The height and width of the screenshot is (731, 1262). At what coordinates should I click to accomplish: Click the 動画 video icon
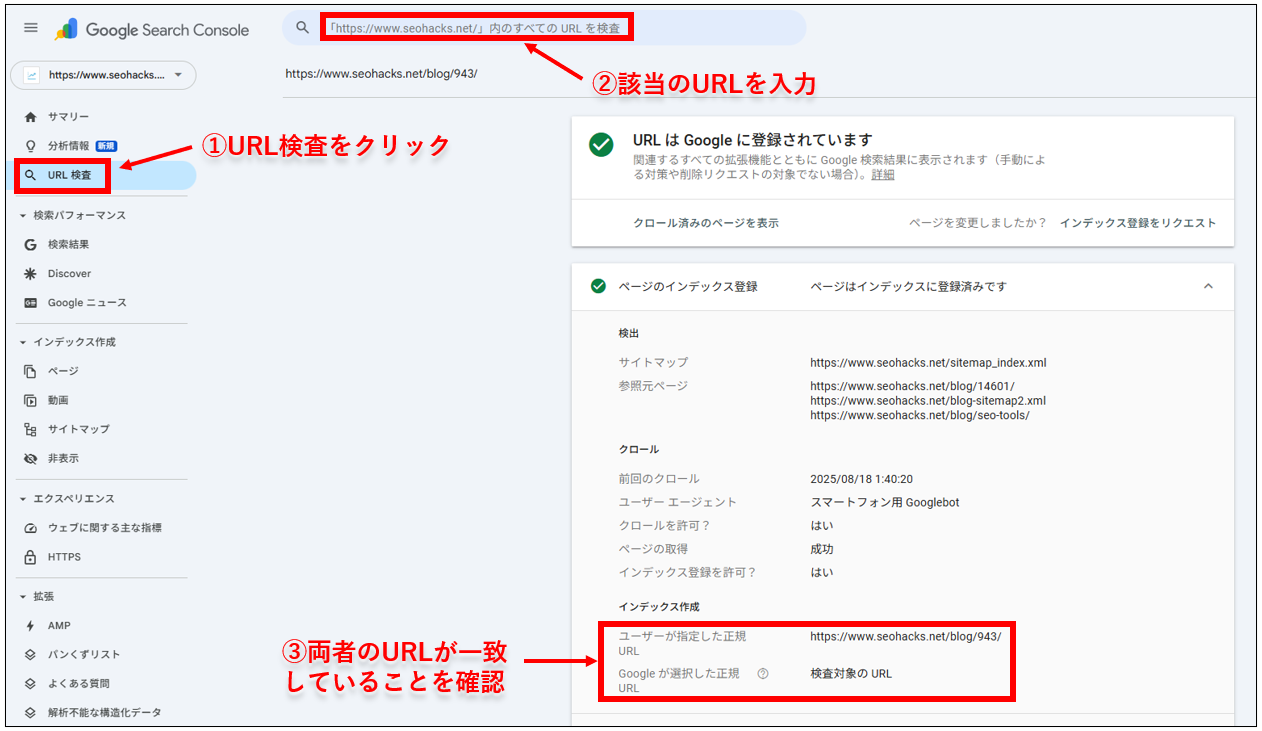pos(30,400)
